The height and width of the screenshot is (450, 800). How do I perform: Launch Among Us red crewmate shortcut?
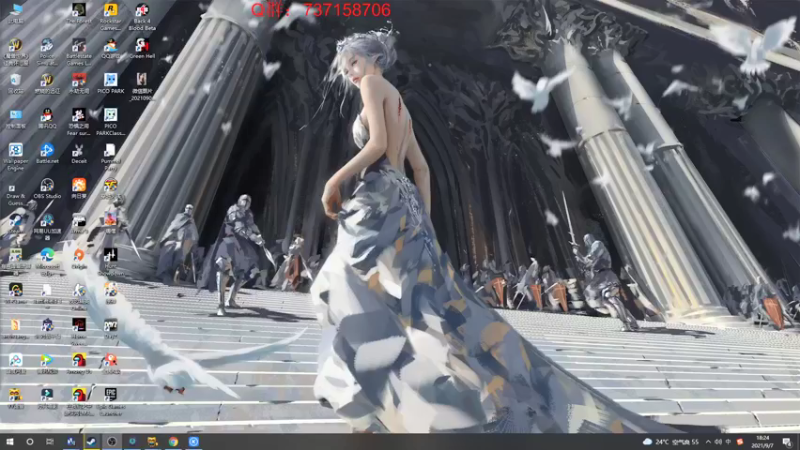[x=79, y=365]
